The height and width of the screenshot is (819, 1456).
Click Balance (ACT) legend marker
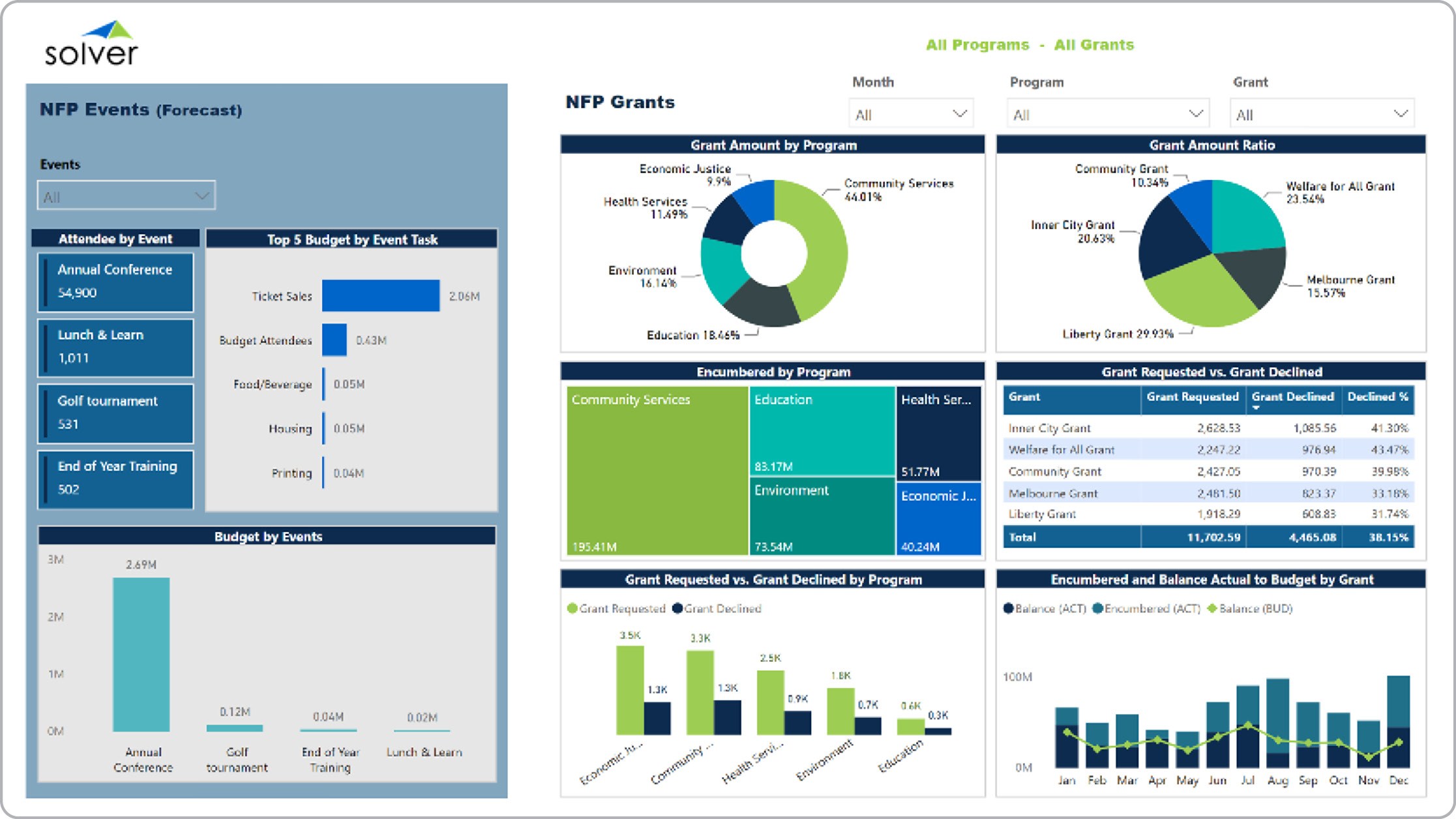(1008, 608)
